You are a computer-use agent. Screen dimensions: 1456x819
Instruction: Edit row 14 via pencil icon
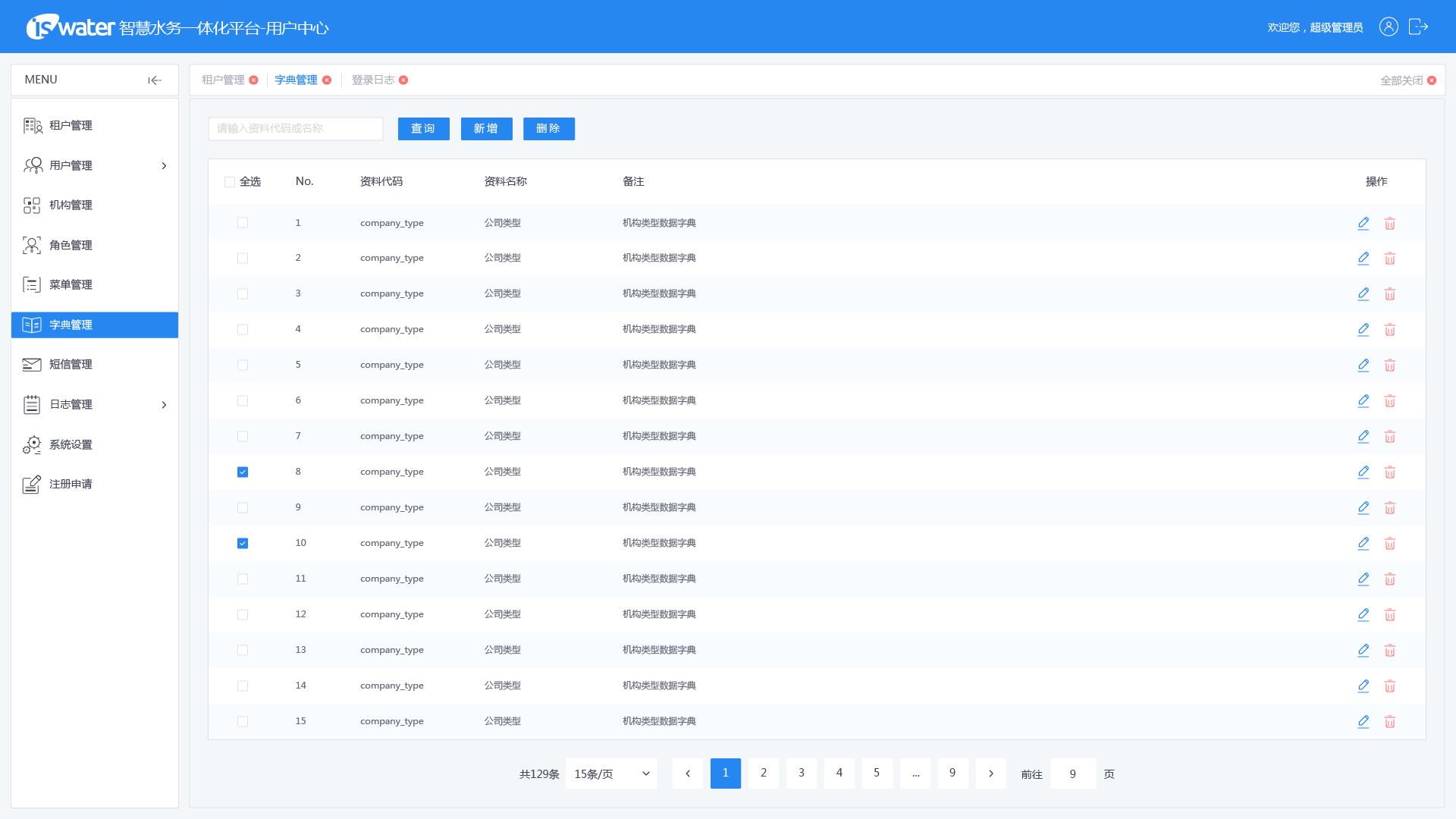pyautogui.click(x=1363, y=686)
